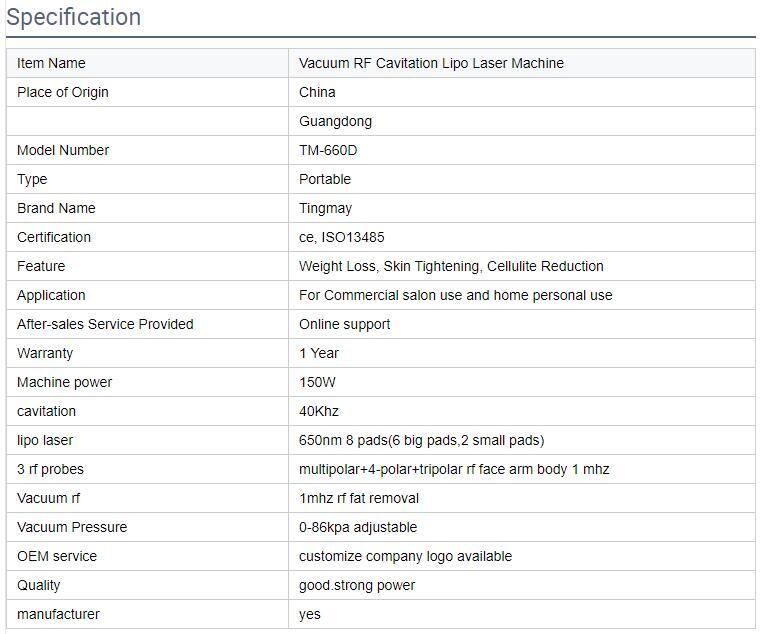The height and width of the screenshot is (634, 765).
Task: Click the Tingmay brand name value
Action: 325,208
